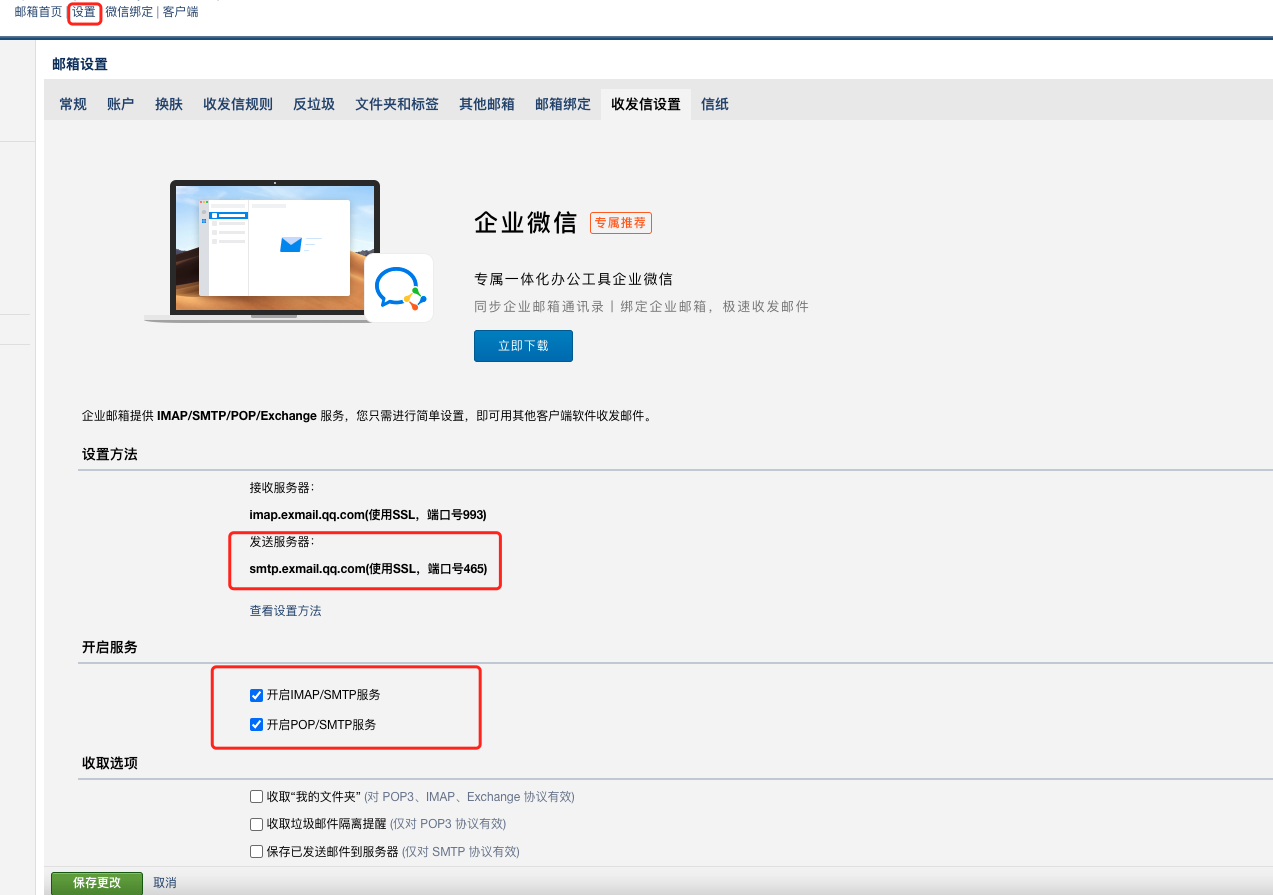
Task: Click the smtp.exmail.qq.com server text
Action: coord(368,569)
